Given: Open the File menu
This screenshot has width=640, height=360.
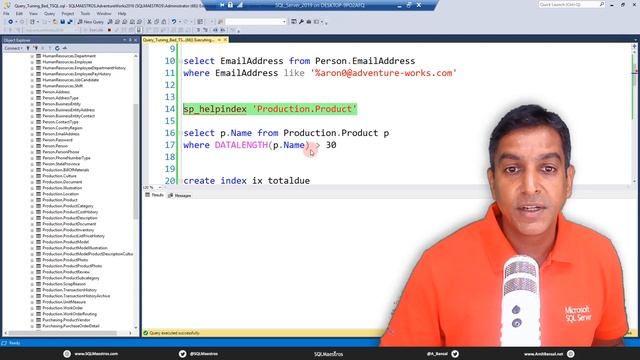Looking at the screenshot, I should coord(6,13).
